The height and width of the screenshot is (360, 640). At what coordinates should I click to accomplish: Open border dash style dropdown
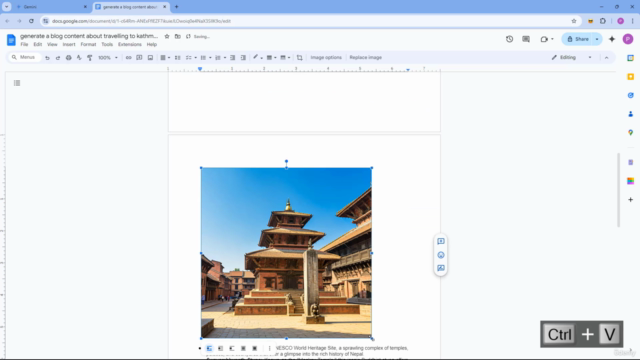coord(285,58)
